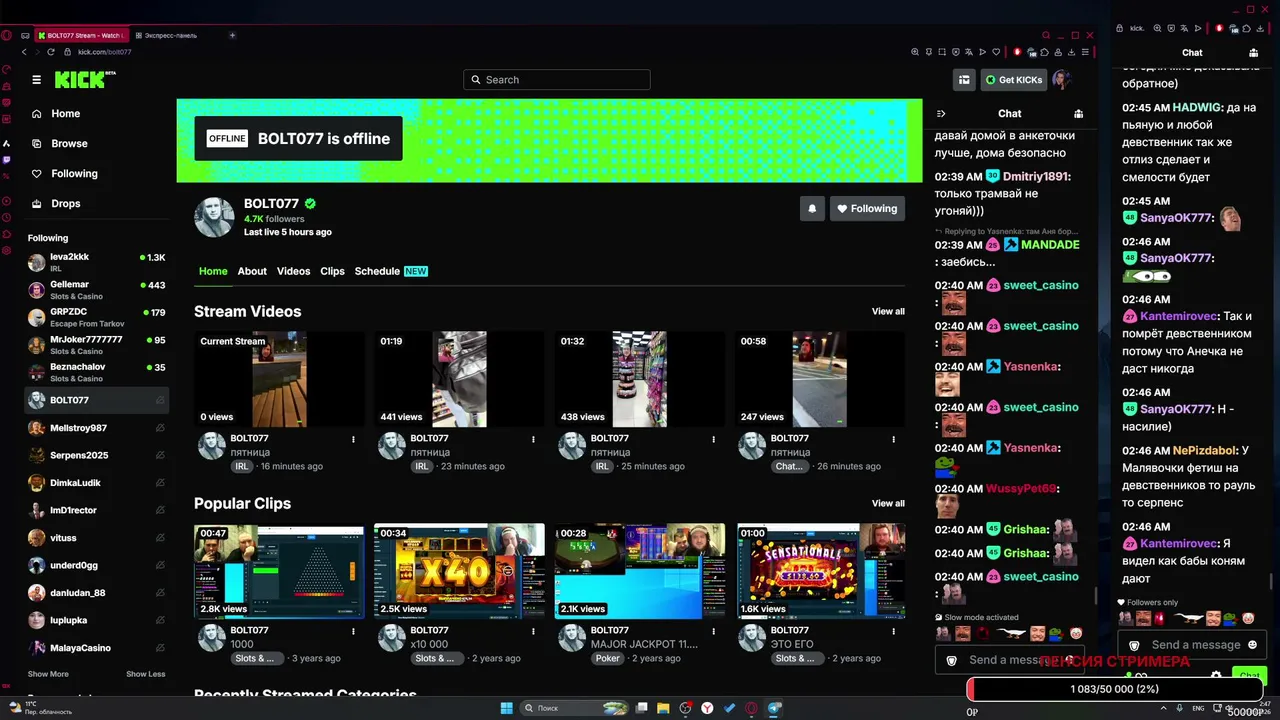Go back with browser back arrow
1280x720 pixels.
click(x=24, y=52)
